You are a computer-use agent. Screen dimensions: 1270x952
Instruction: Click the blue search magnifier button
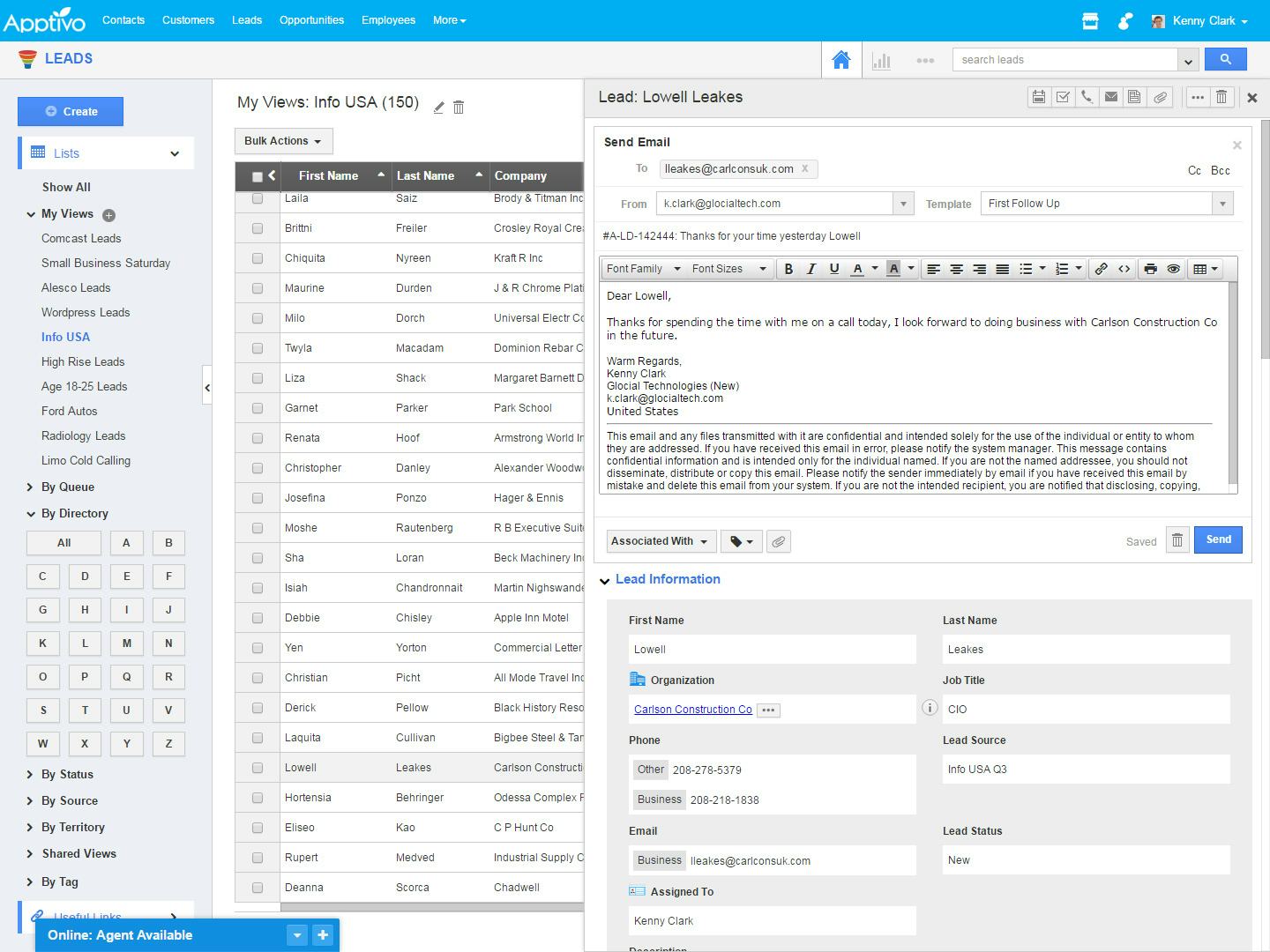click(1225, 59)
